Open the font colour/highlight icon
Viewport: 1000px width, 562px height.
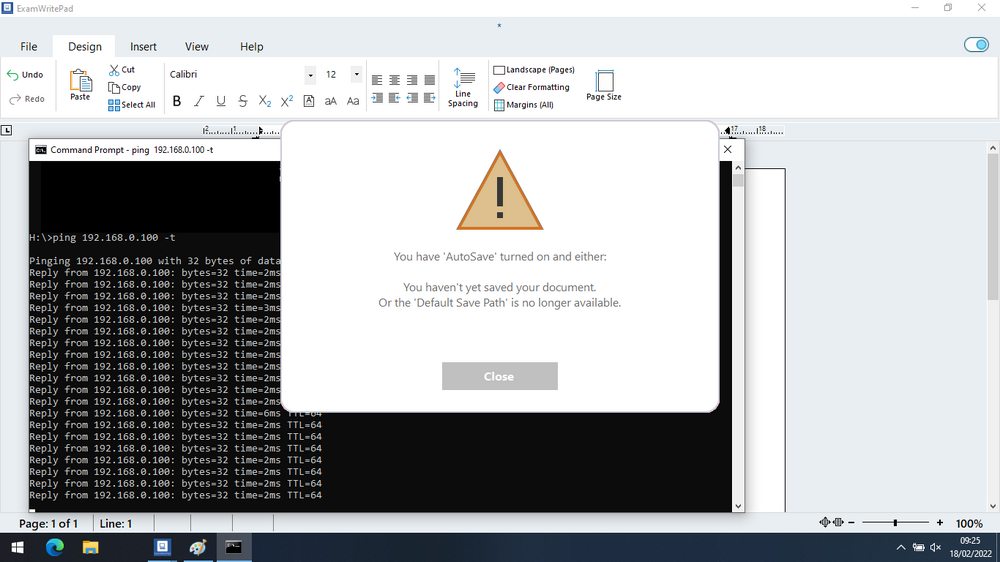(309, 101)
